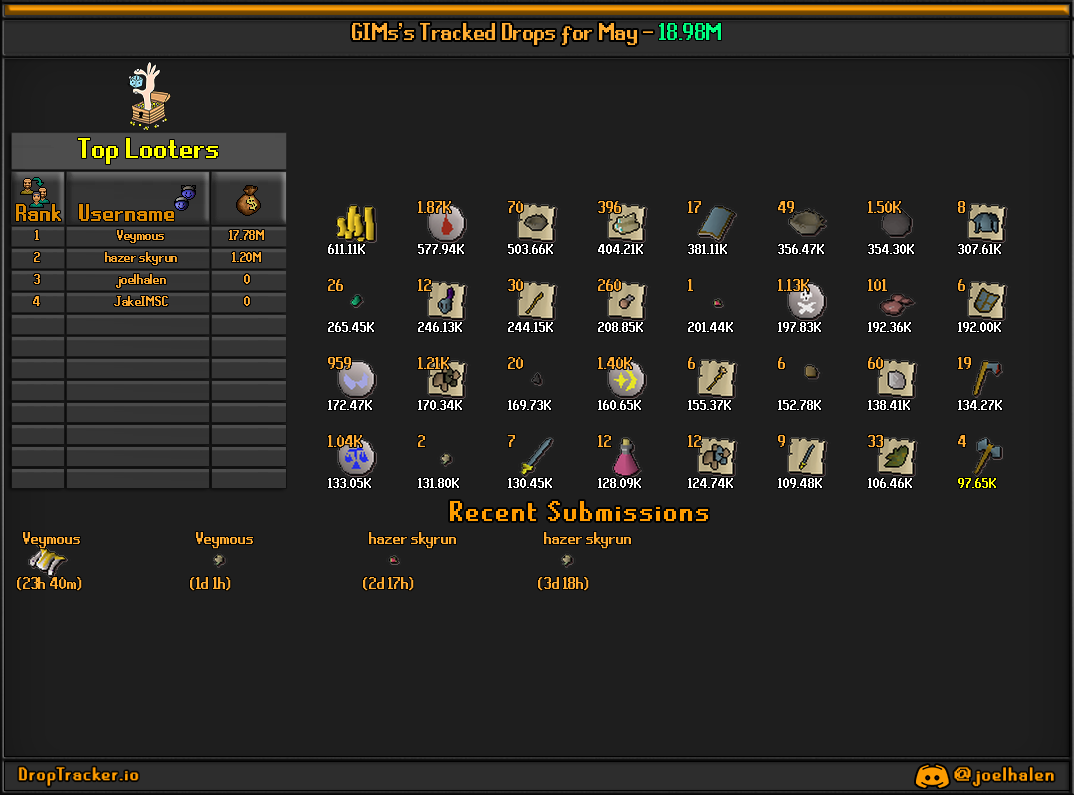
Task: Click the item icon worth 192.36K
Action: [896, 303]
